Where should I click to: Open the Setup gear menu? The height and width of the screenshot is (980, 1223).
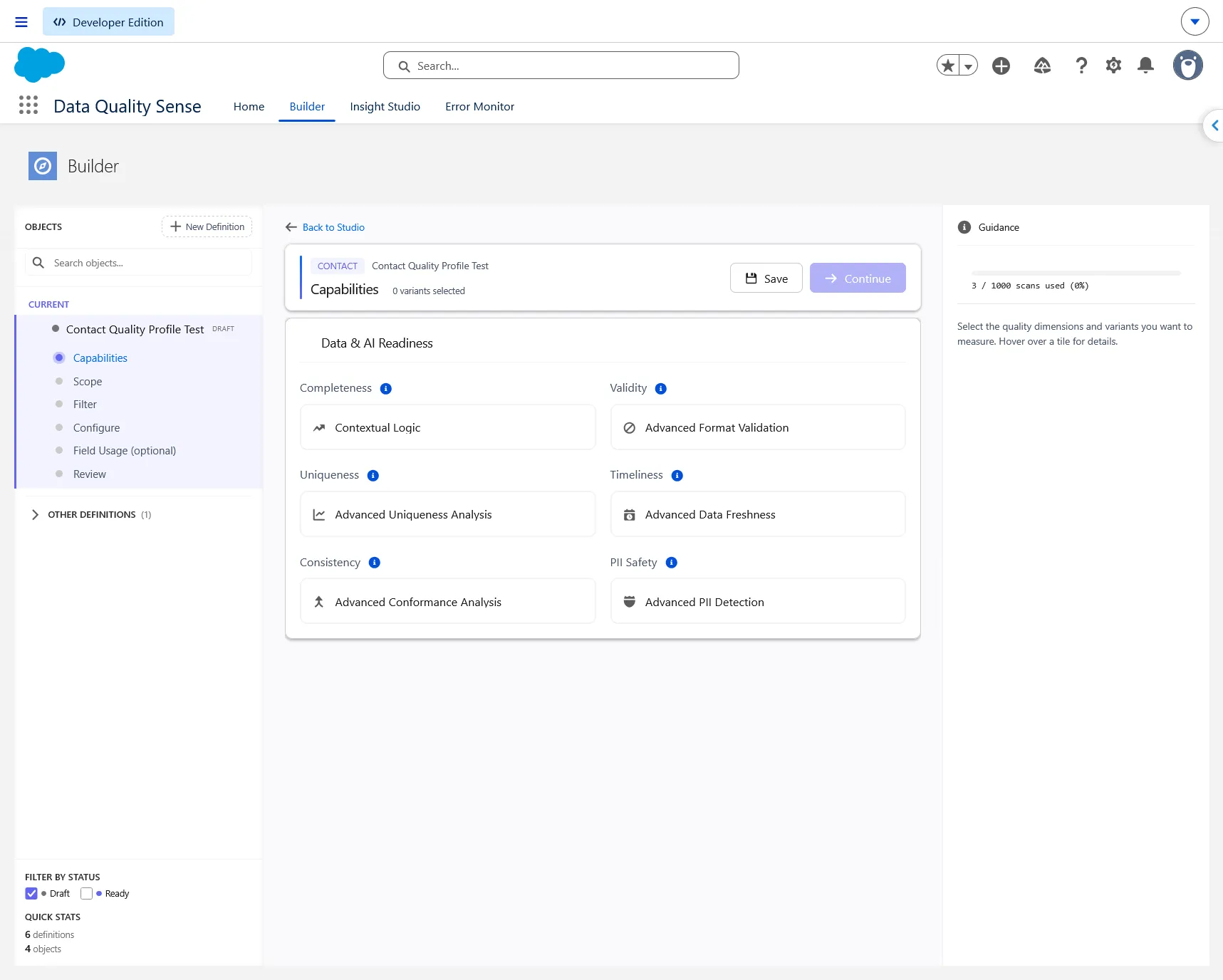(1113, 66)
